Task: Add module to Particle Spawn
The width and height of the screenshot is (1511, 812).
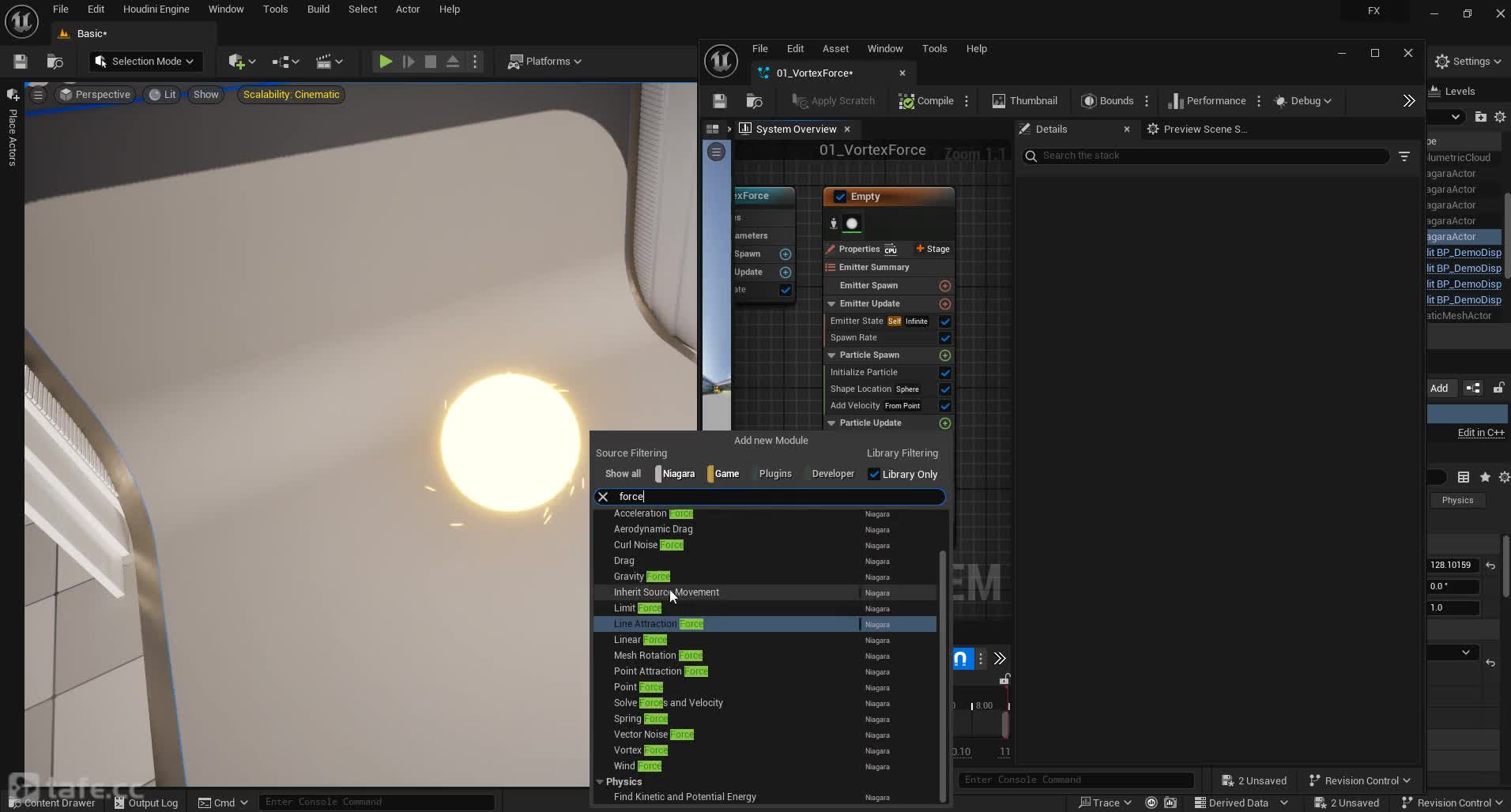Action: [944, 355]
